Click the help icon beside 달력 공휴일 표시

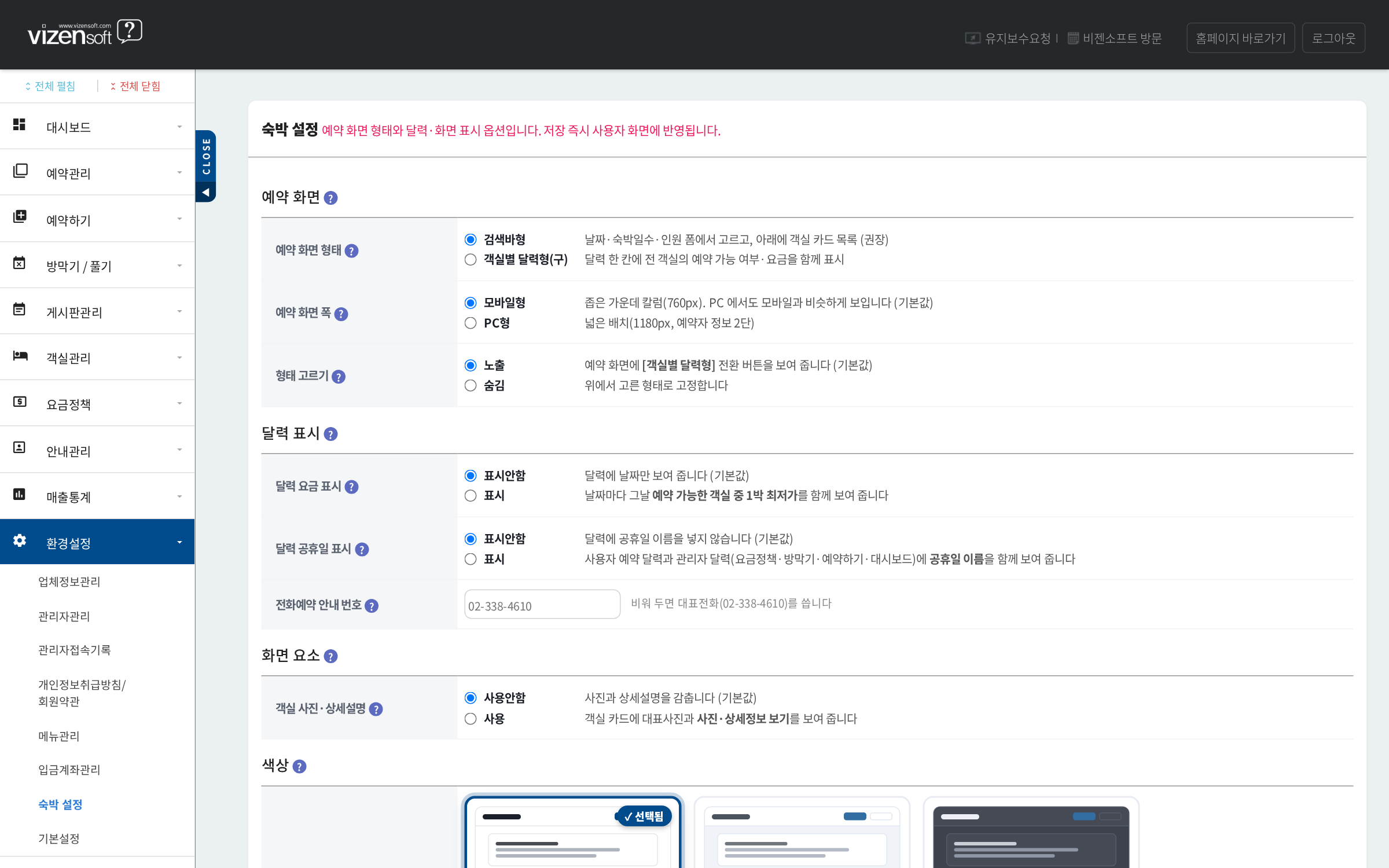[362, 550]
